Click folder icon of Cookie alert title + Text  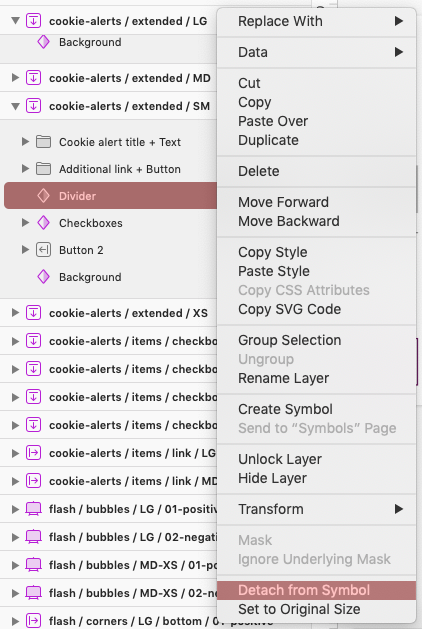(43, 142)
